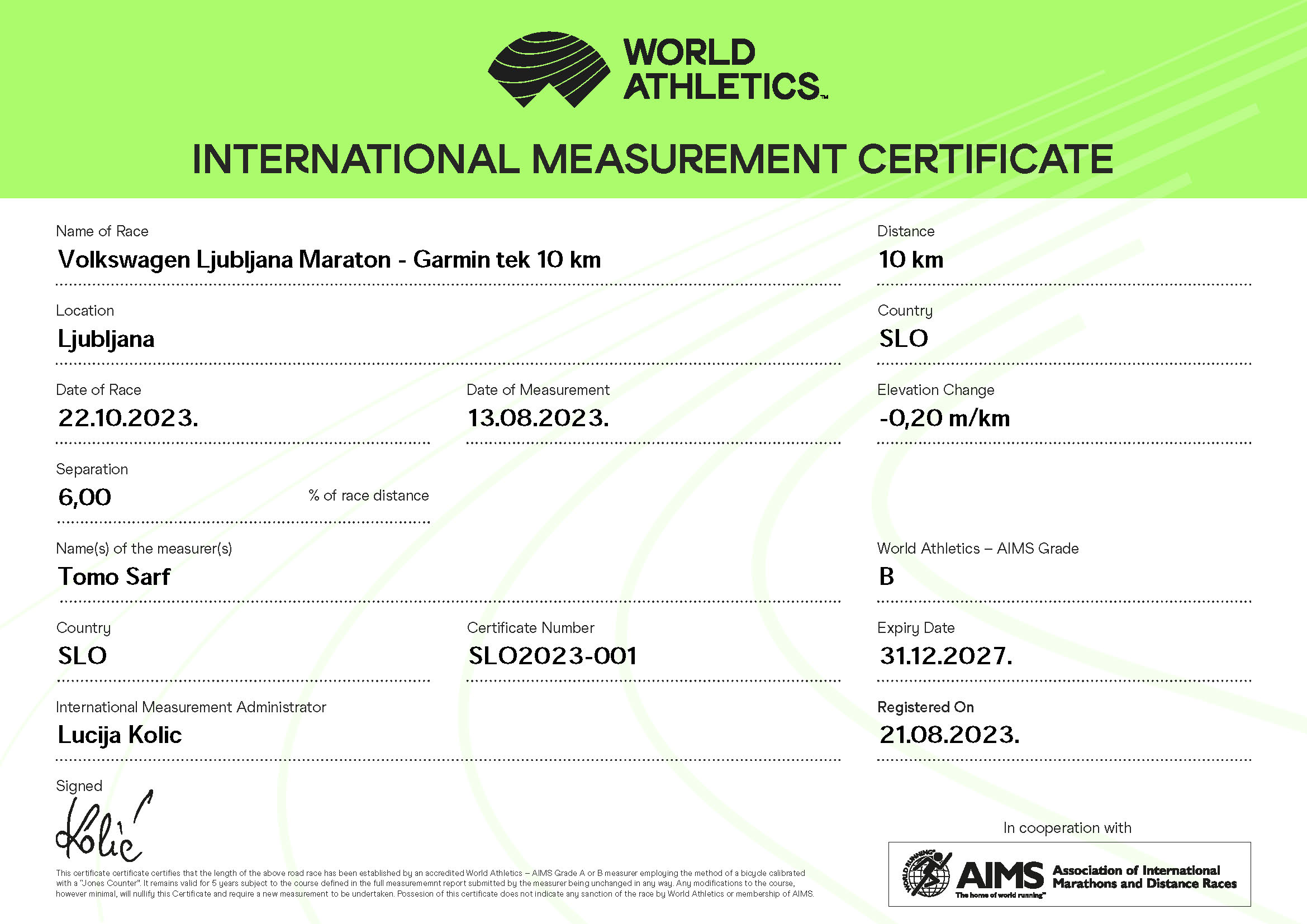
Task: Click administrator name Lucija Kolic
Action: pos(120,735)
